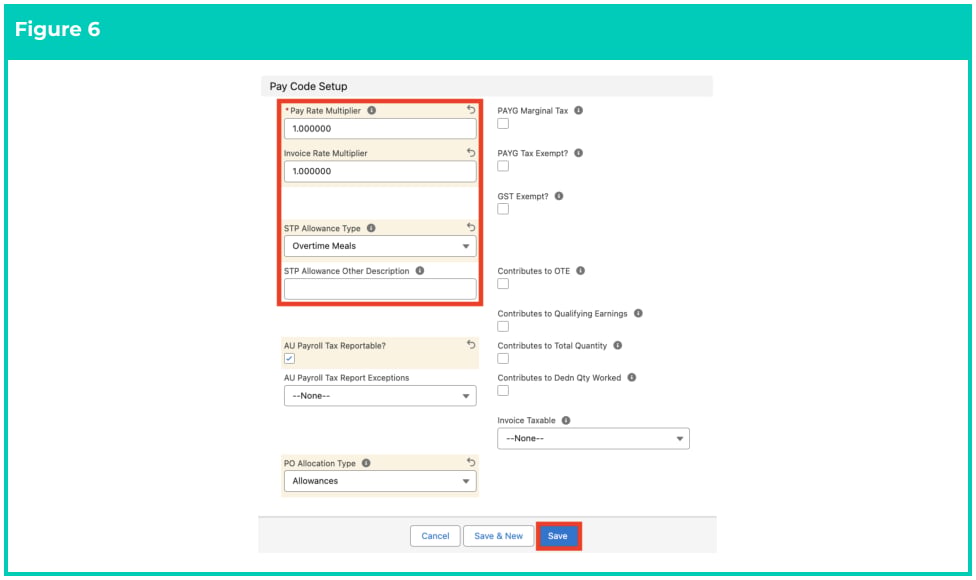This screenshot has width=976, height=580.
Task: Click the Invoice Taxable info icon
Action: [x=566, y=420]
